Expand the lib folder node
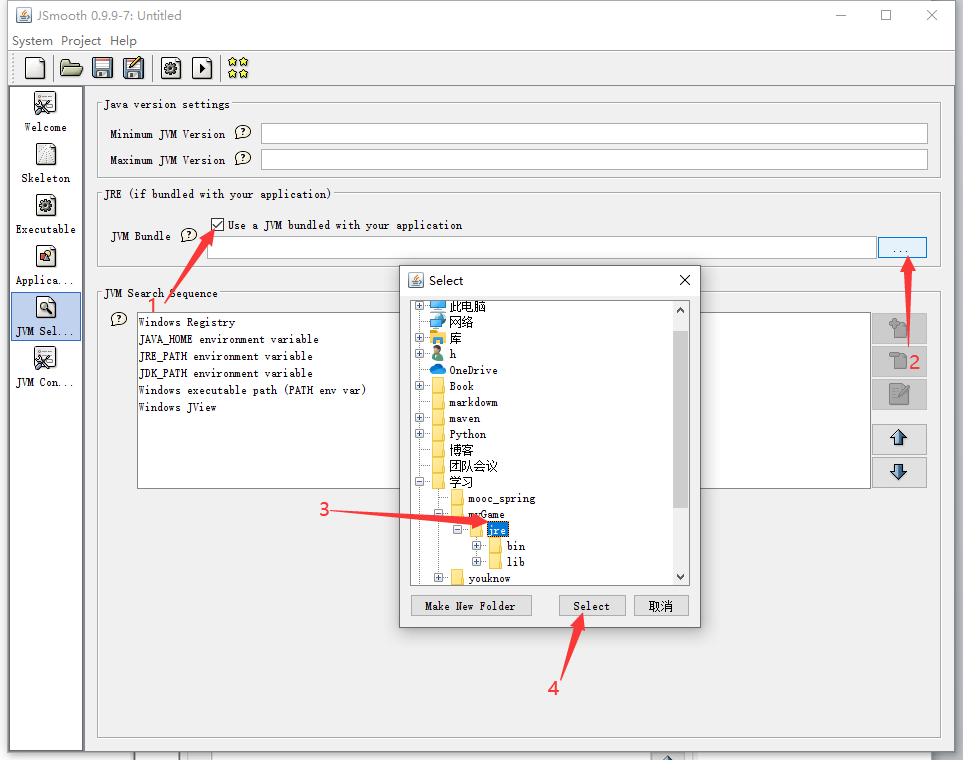Image resolution: width=963 pixels, height=760 pixels. tap(477, 561)
